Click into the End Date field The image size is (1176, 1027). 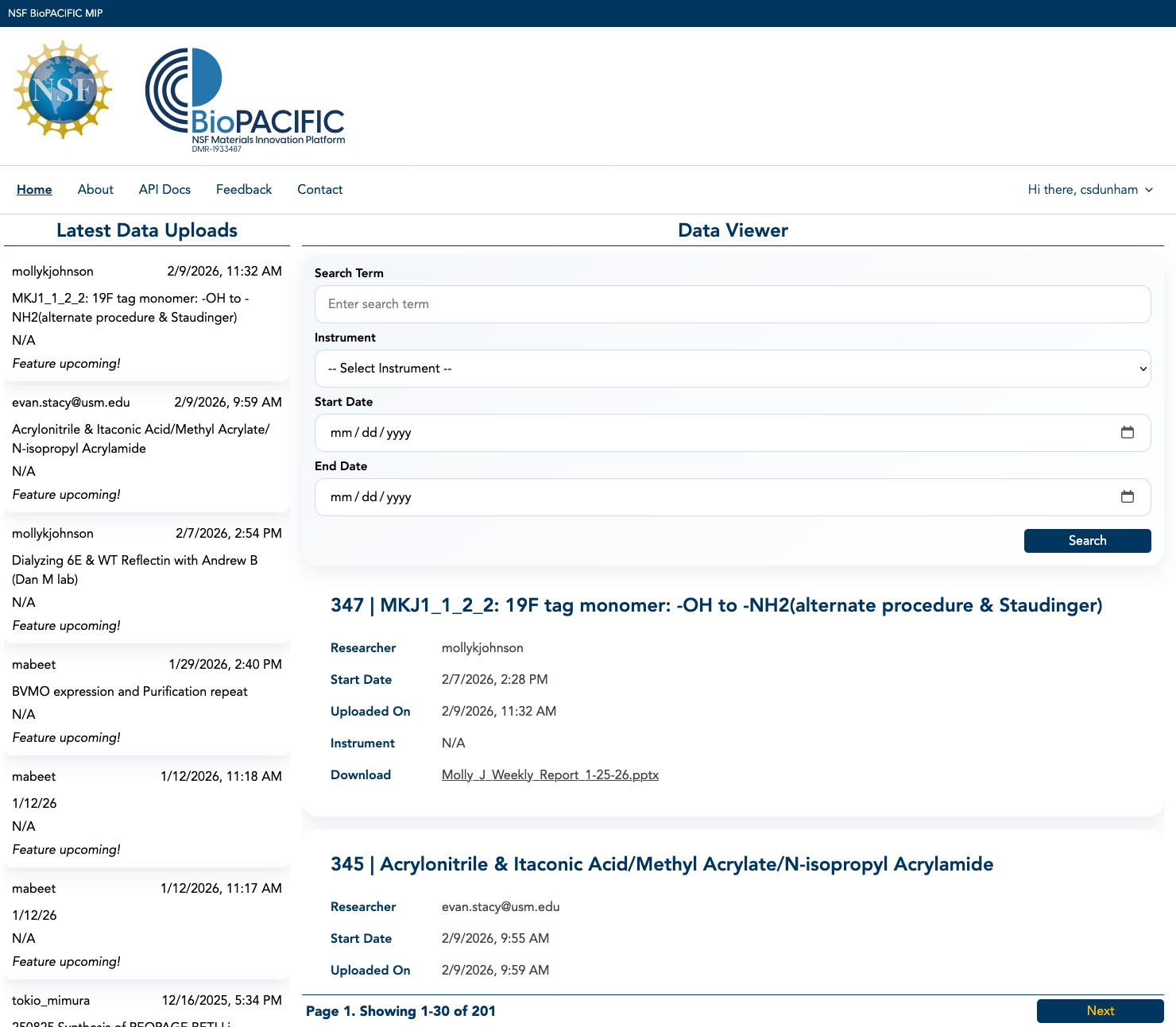(715, 497)
